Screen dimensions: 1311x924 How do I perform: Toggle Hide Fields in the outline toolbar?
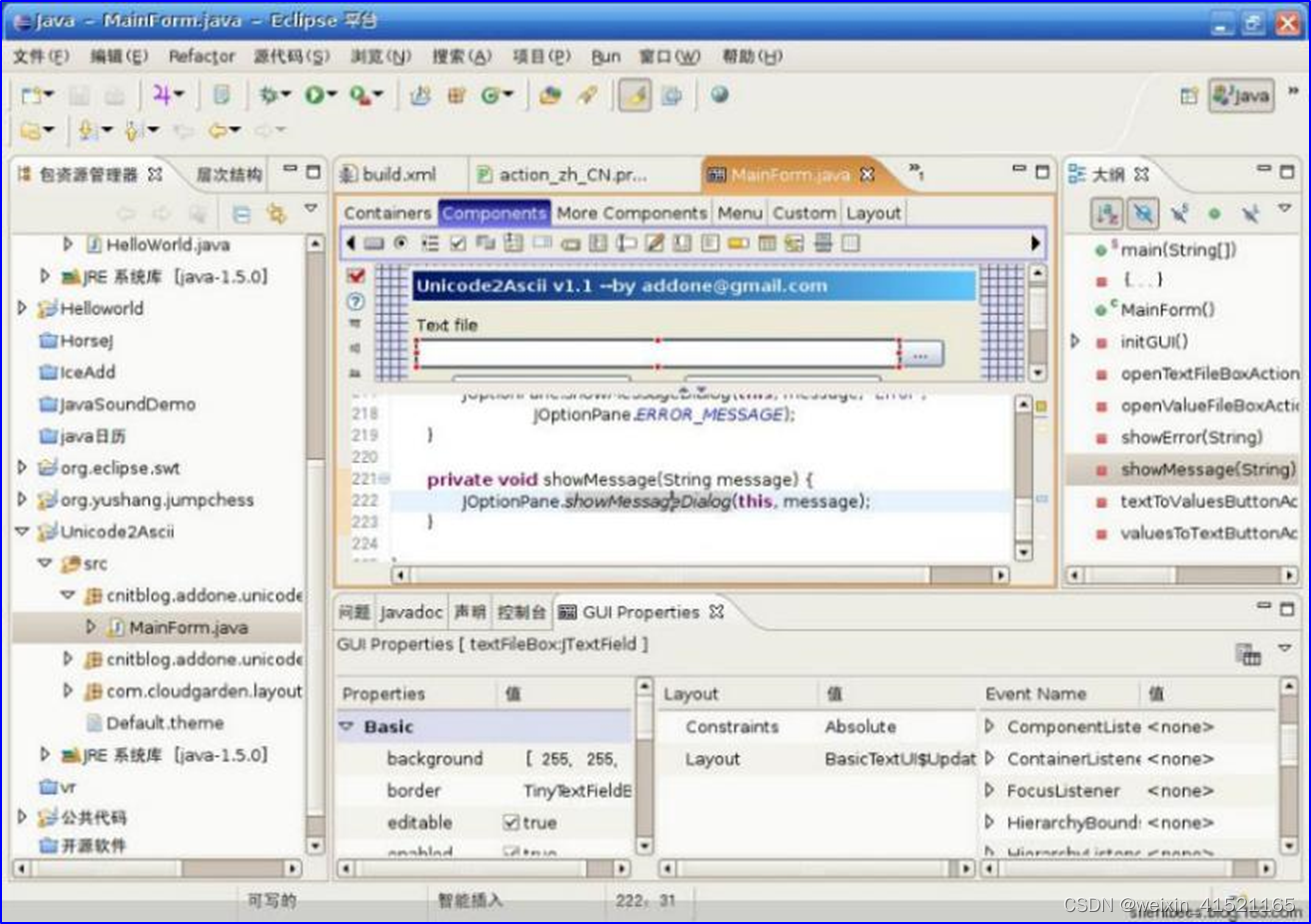tap(1142, 213)
